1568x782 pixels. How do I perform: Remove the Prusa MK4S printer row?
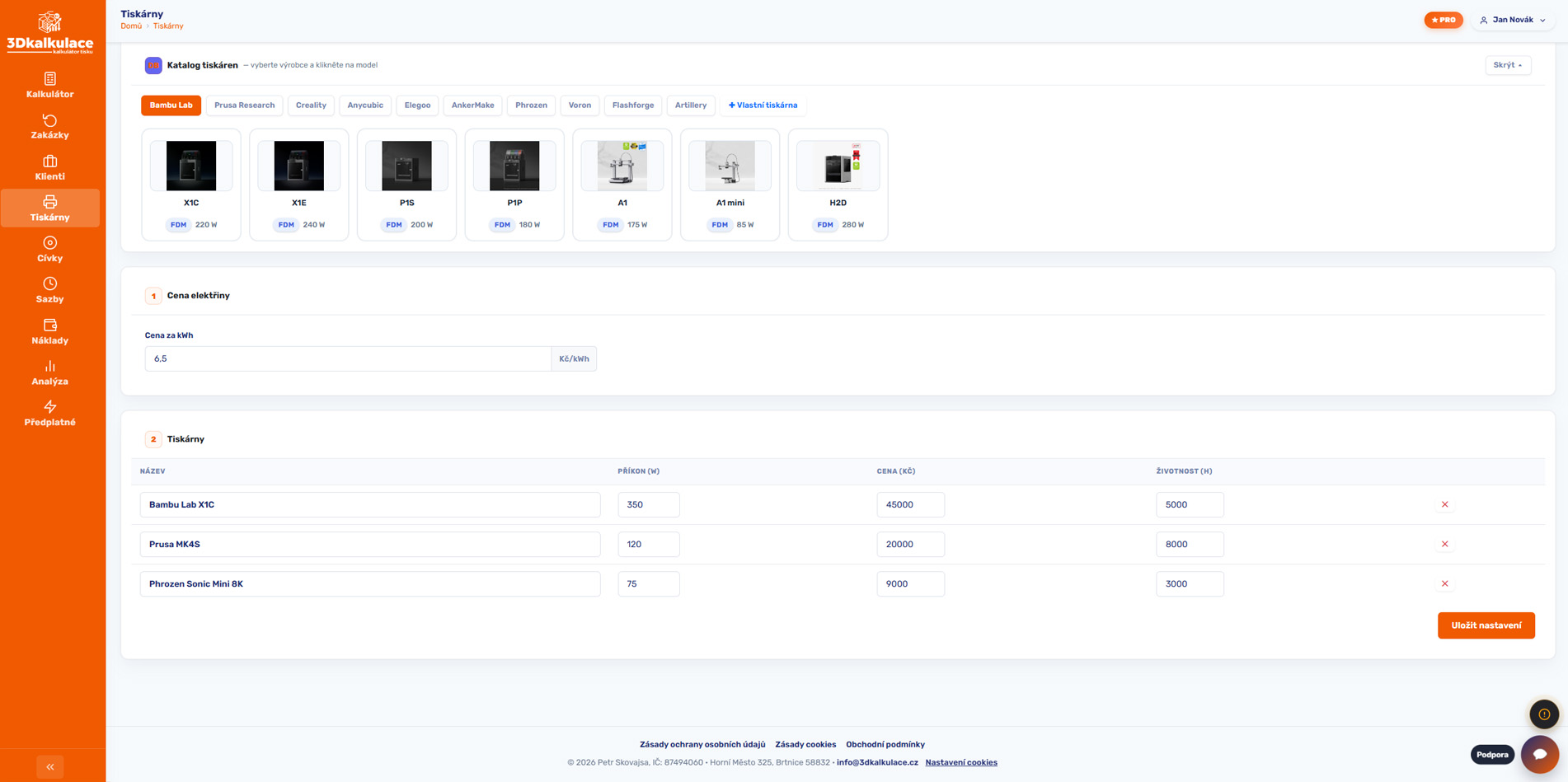pos(1444,544)
